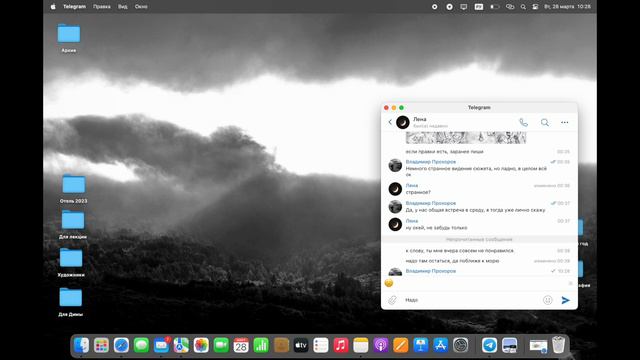
Task: Click Владимир Прохоров name above 'Немного странное' message
Action: point(431,162)
